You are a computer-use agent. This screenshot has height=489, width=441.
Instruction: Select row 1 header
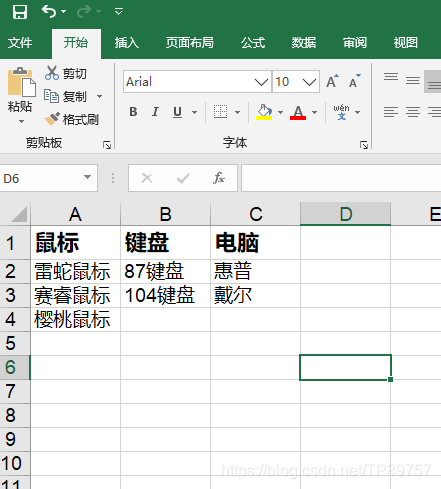[x=15, y=243]
